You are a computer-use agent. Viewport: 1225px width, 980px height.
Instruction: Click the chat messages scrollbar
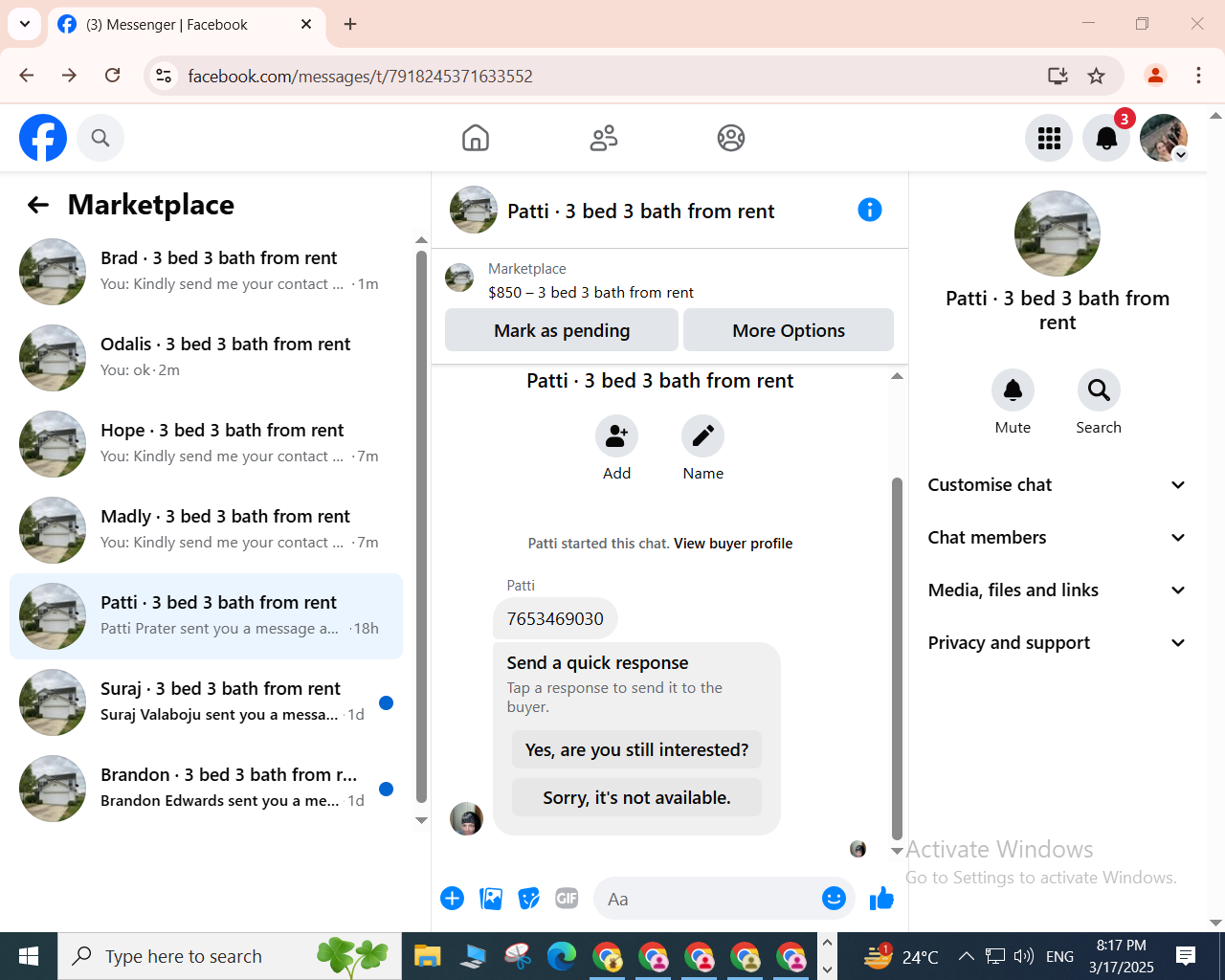coord(897,660)
